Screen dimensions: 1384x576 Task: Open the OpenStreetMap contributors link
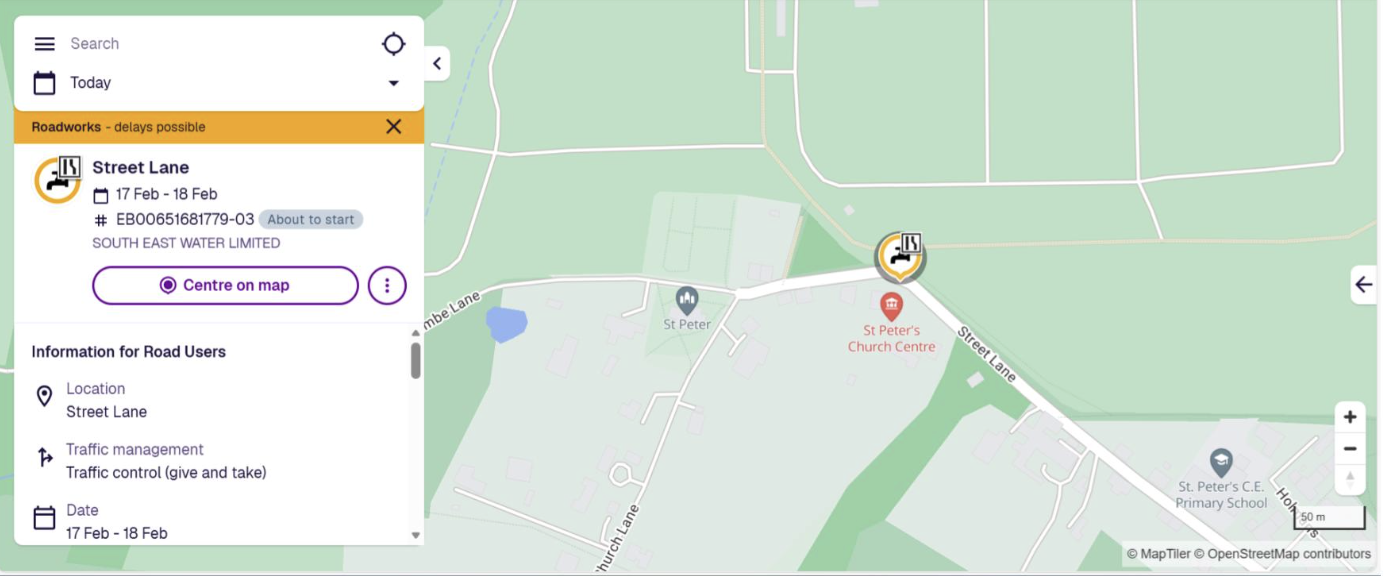[x=1289, y=554]
